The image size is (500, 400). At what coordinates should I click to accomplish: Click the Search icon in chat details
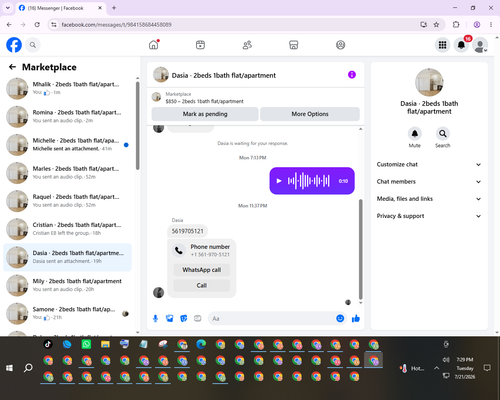click(x=443, y=134)
